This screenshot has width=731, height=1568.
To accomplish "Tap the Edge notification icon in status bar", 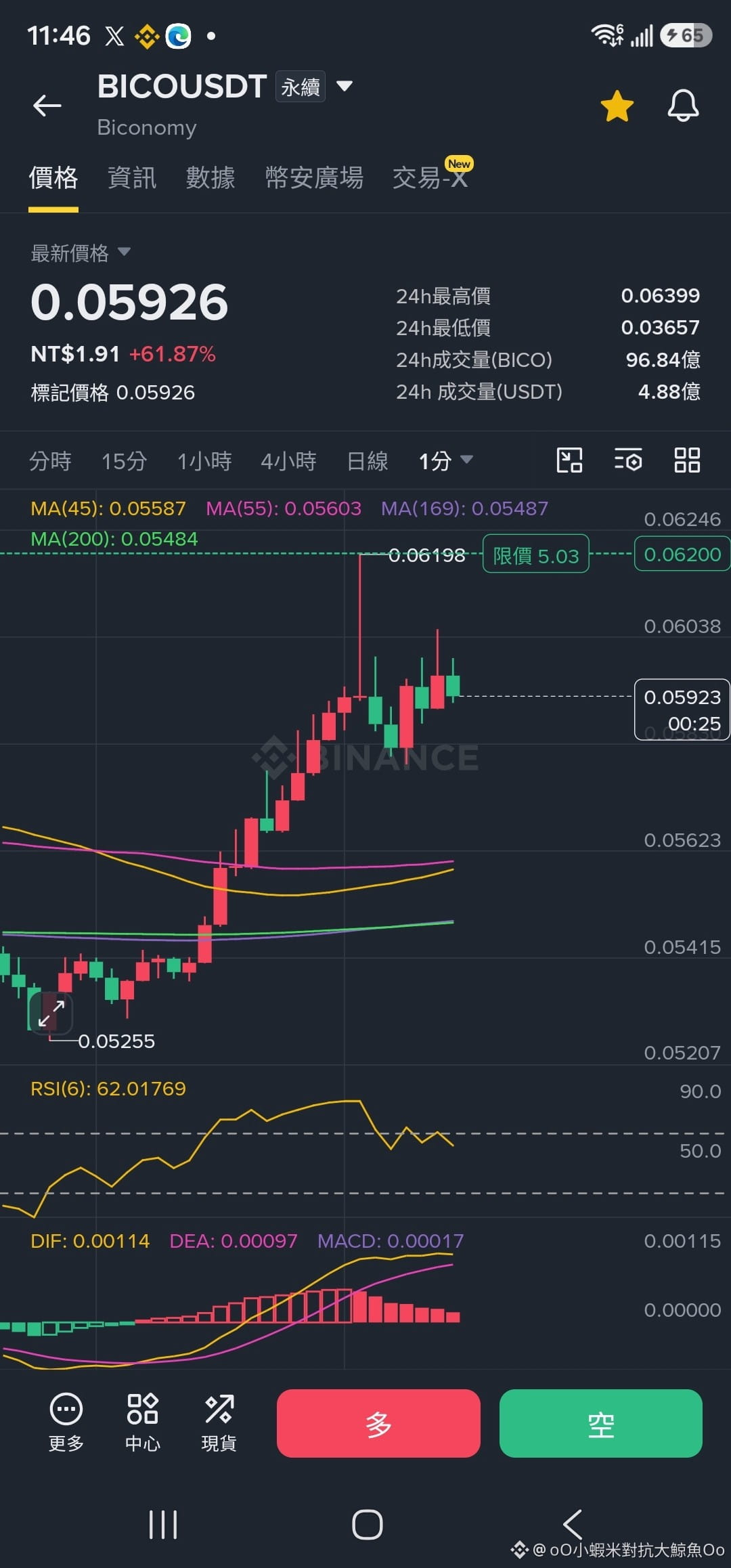I will [x=178, y=36].
